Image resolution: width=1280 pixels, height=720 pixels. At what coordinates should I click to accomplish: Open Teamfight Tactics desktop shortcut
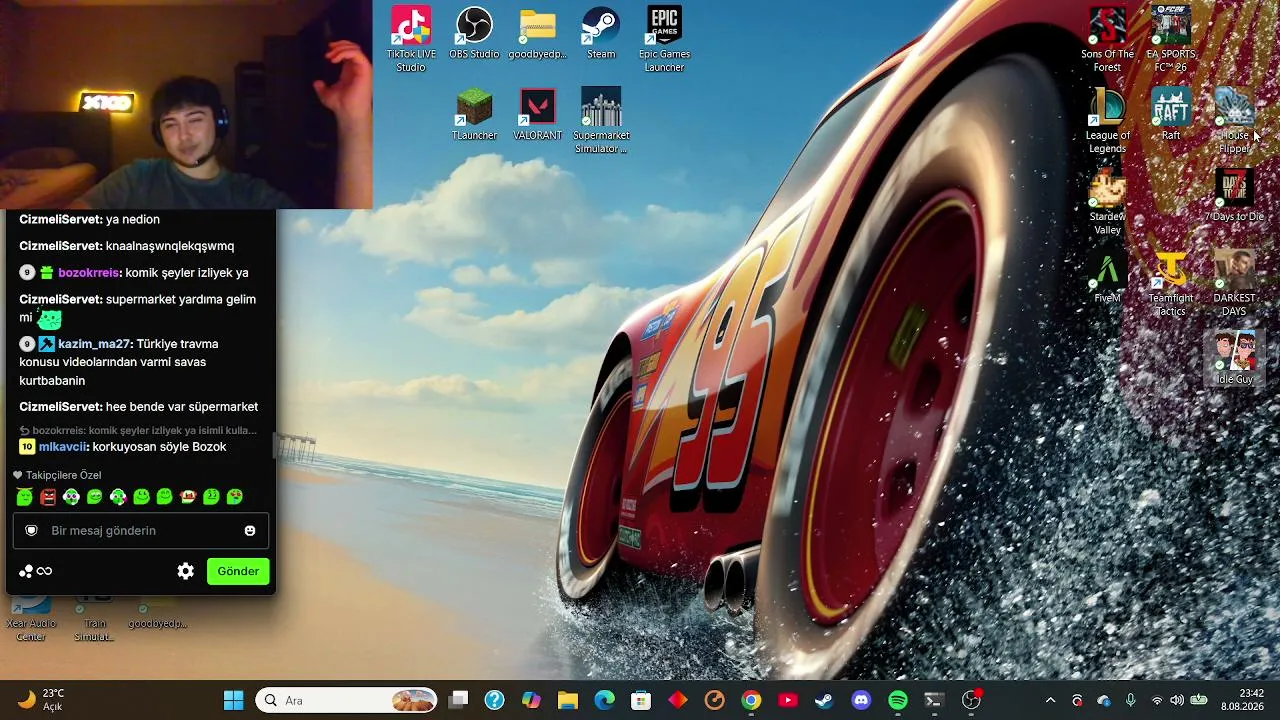[1171, 283]
